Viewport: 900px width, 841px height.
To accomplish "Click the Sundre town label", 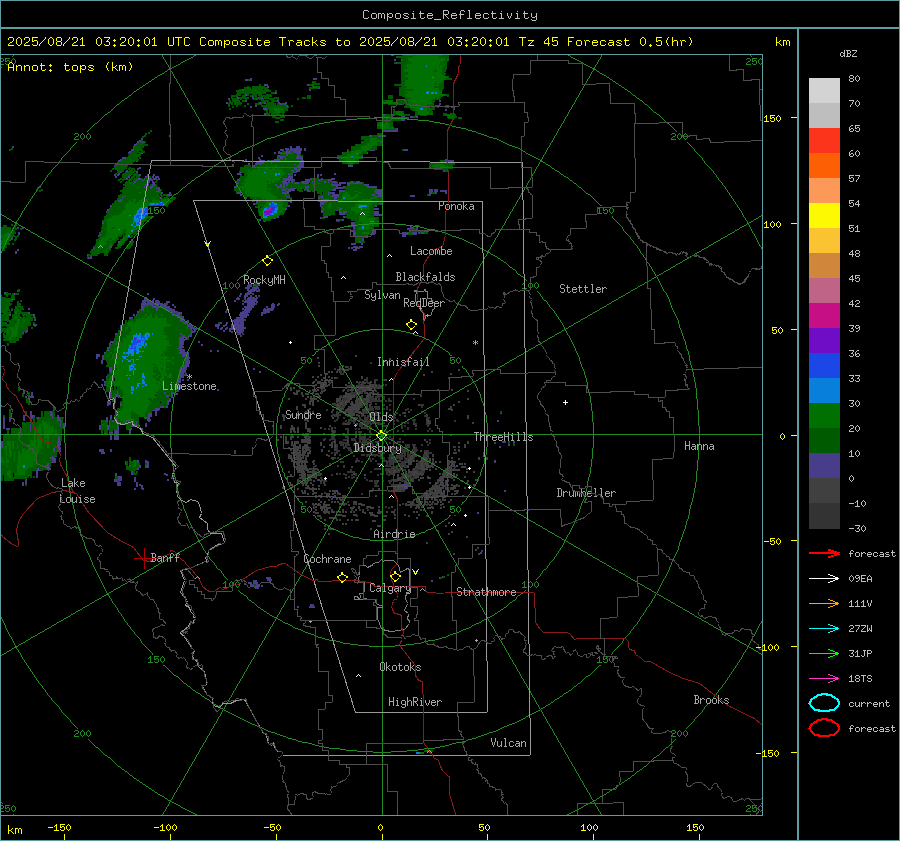I will click(303, 414).
